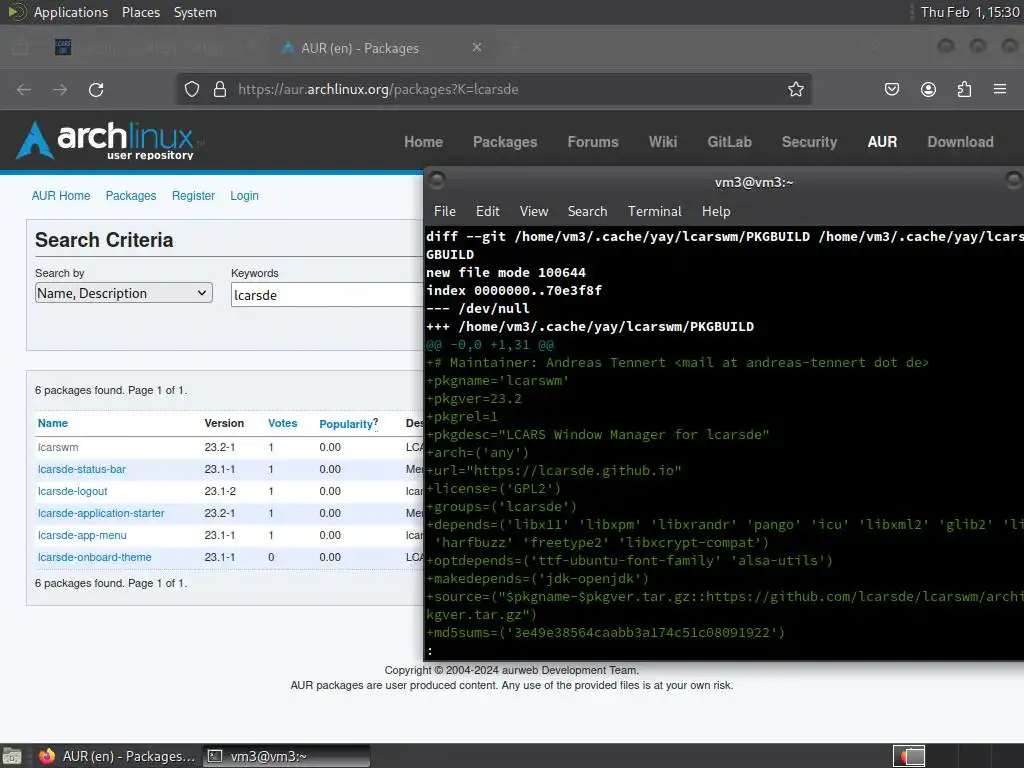Open the System menu
1024x768 pixels.
195,12
